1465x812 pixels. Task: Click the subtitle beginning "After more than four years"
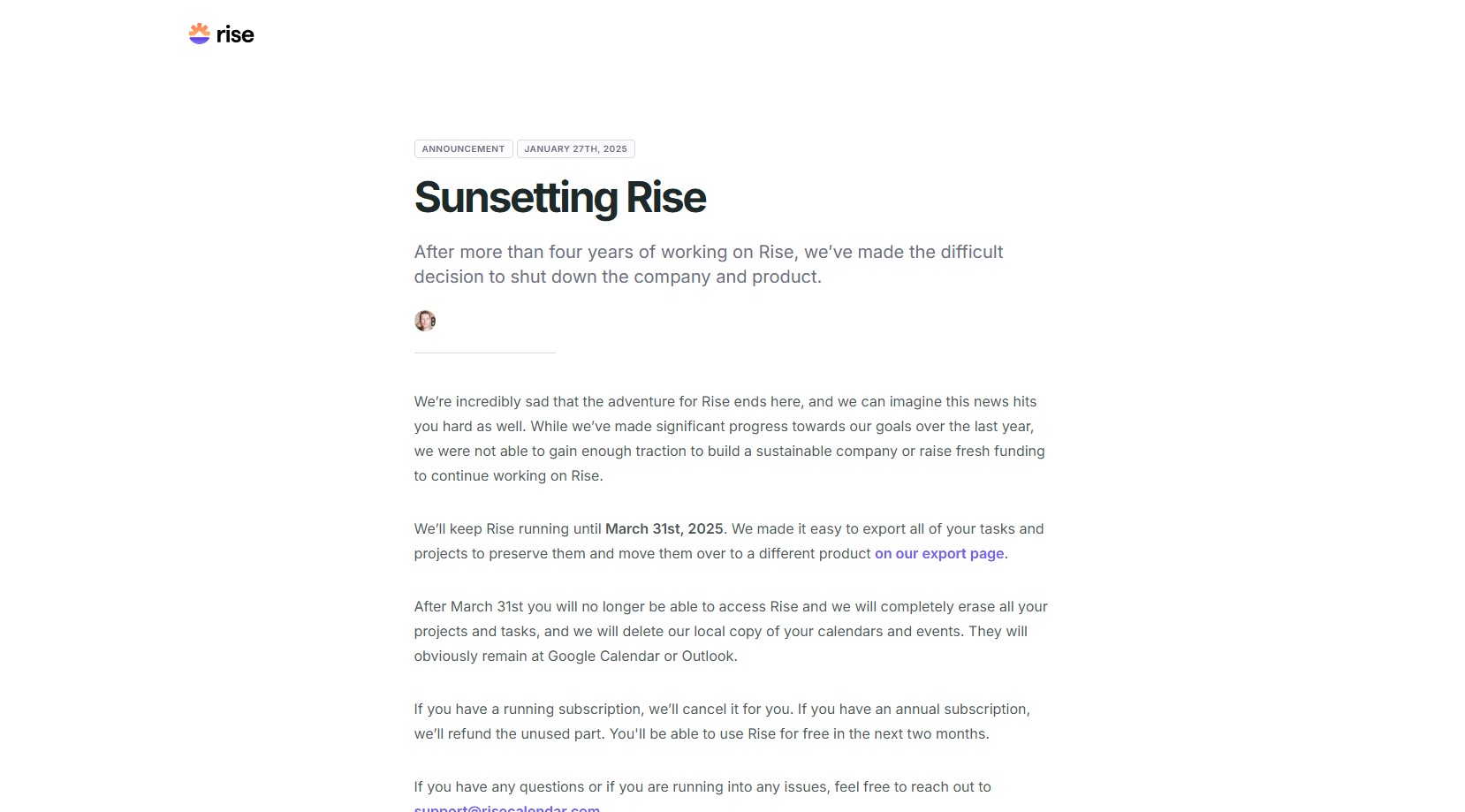(708, 264)
